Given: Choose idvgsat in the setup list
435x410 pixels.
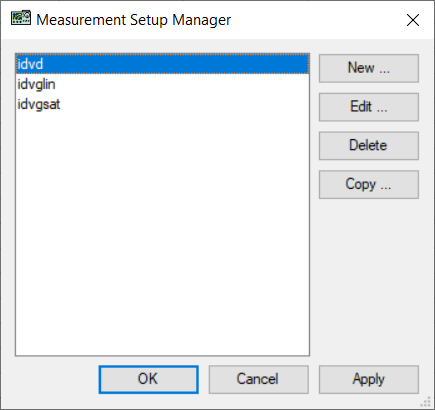Looking at the screenshot, I should (162, 104).
